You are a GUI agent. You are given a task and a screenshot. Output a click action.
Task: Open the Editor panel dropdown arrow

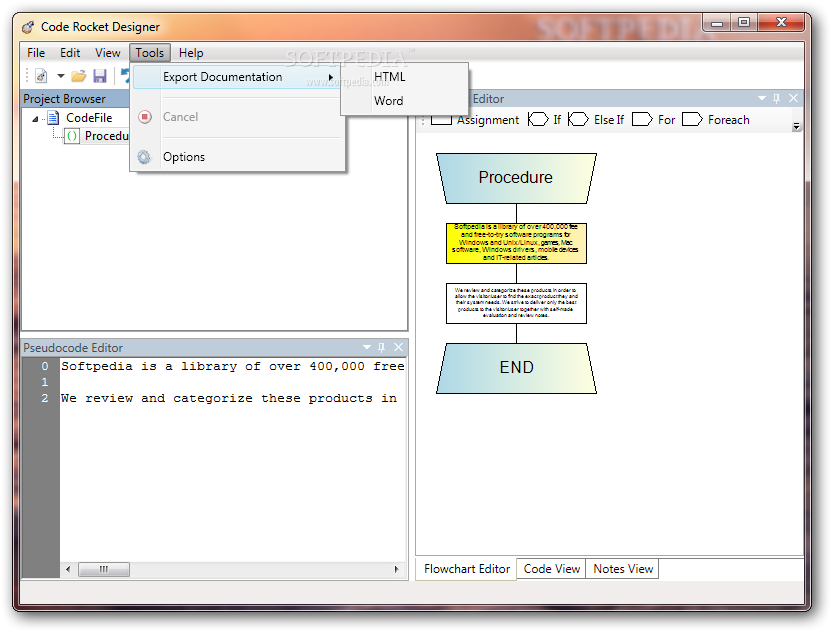pos(762,98)
